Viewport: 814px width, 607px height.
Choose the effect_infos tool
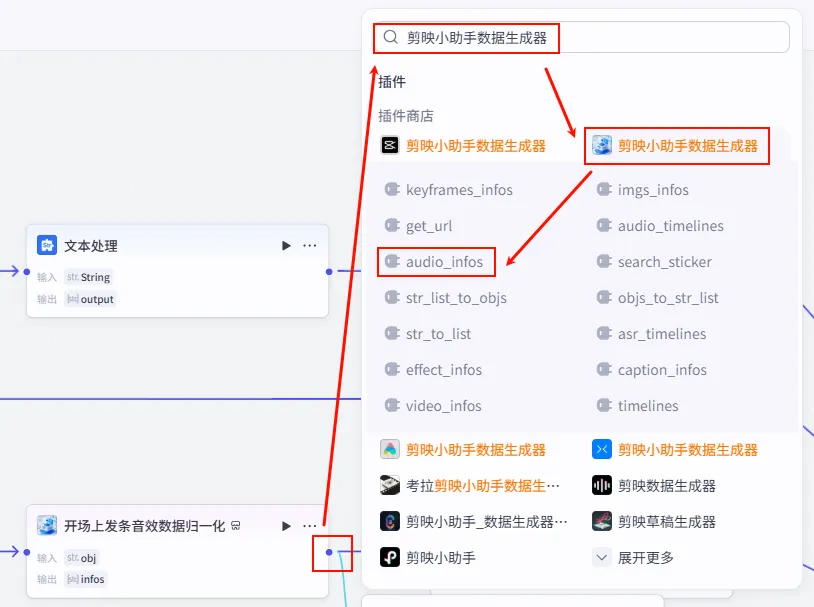(433, 370)
